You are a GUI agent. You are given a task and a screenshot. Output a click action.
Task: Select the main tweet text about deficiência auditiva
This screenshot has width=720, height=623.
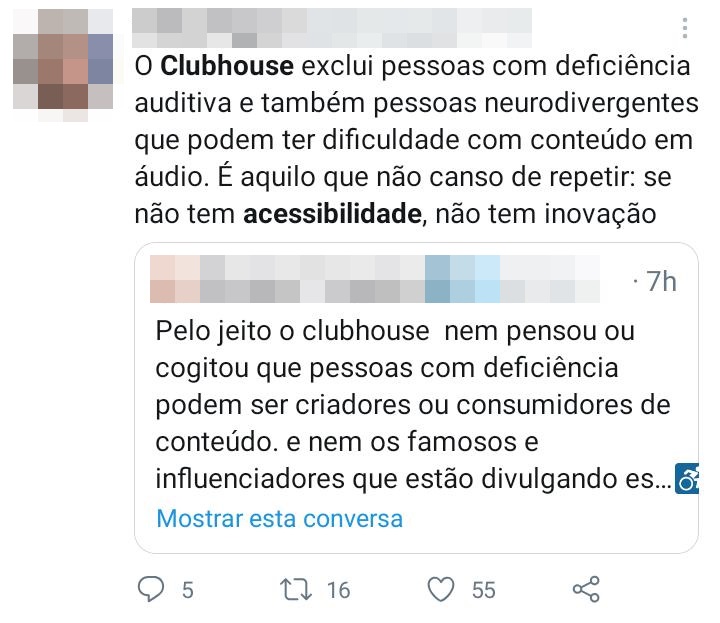[416, 140]
